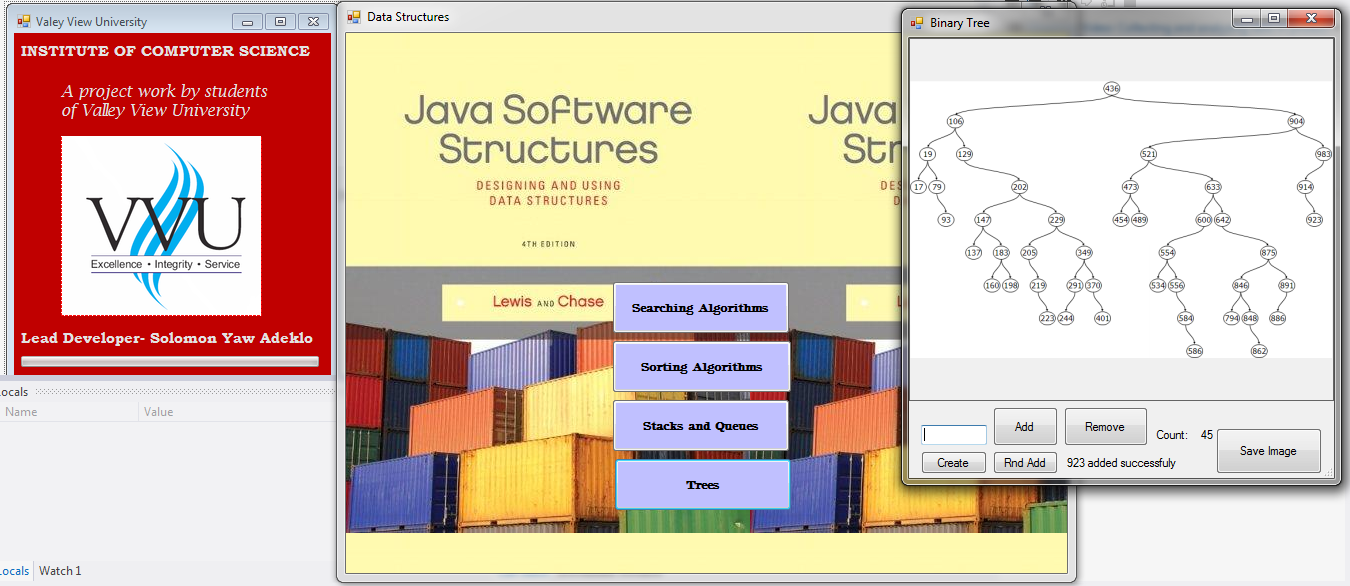This screenshot has width=1350, height=586.
Task: Click the Valley View University window icon
Action: point(23,21)
